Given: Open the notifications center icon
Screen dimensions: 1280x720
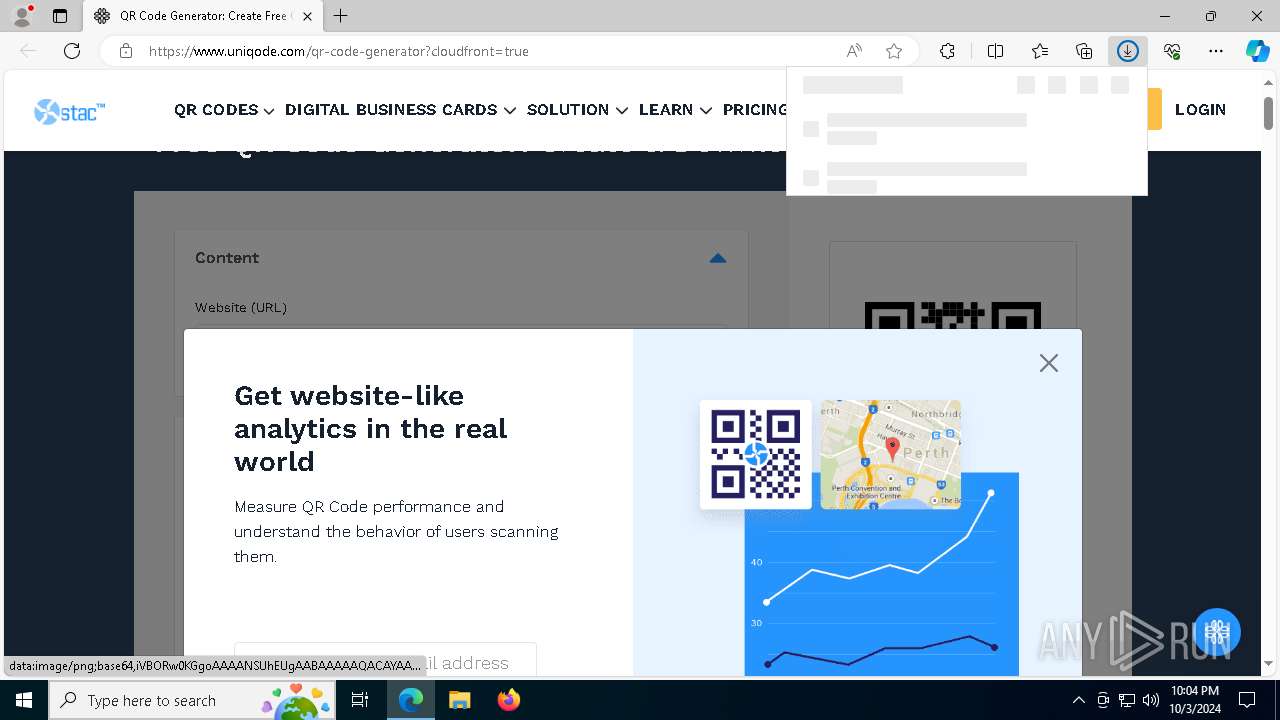Looking at the screenshot, I should (1247, 700).
